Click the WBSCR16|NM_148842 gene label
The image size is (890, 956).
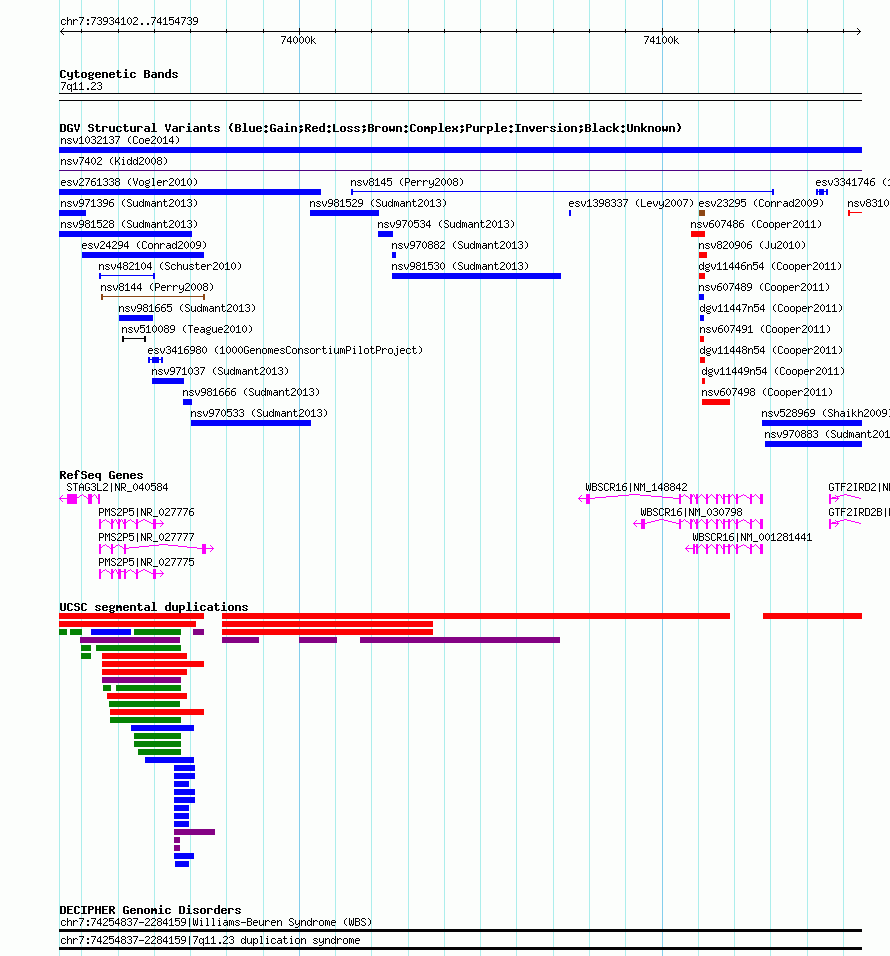point(636,488)
